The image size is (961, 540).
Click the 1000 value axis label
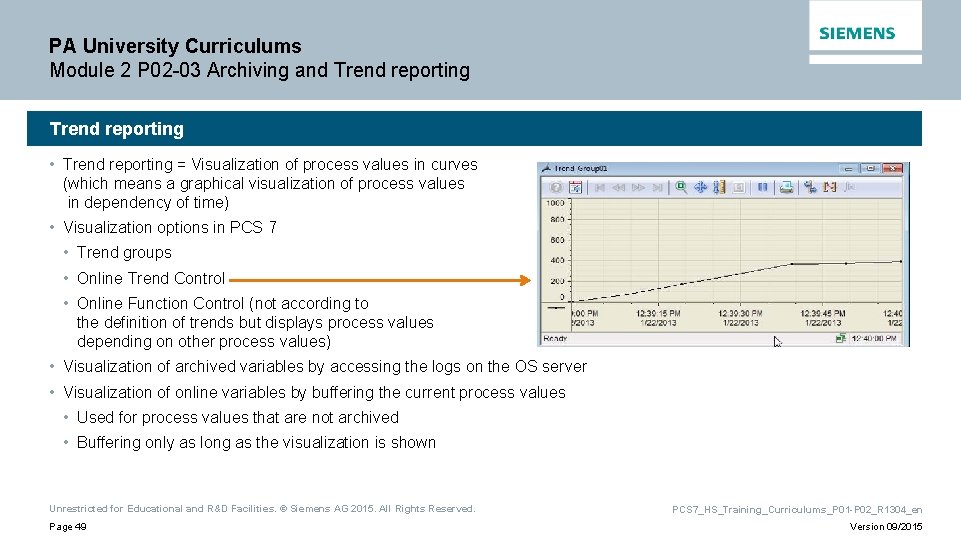pyautogui.click(x=555, y=203)
